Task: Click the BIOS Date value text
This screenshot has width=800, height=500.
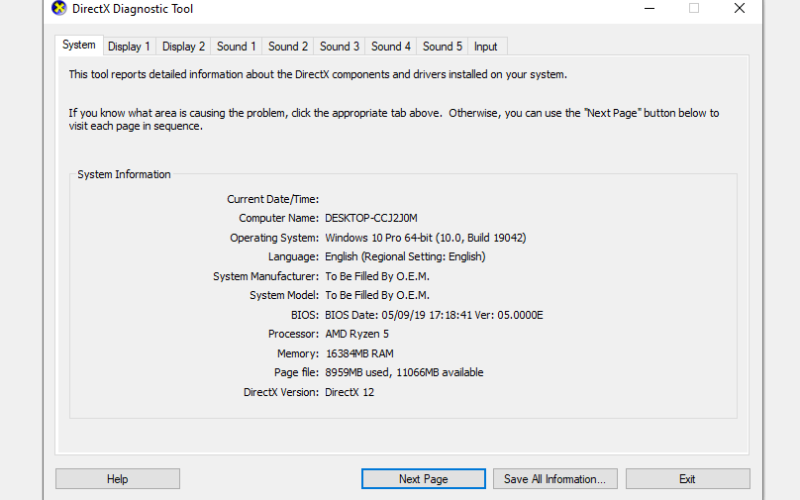Action: coord(434,315)
